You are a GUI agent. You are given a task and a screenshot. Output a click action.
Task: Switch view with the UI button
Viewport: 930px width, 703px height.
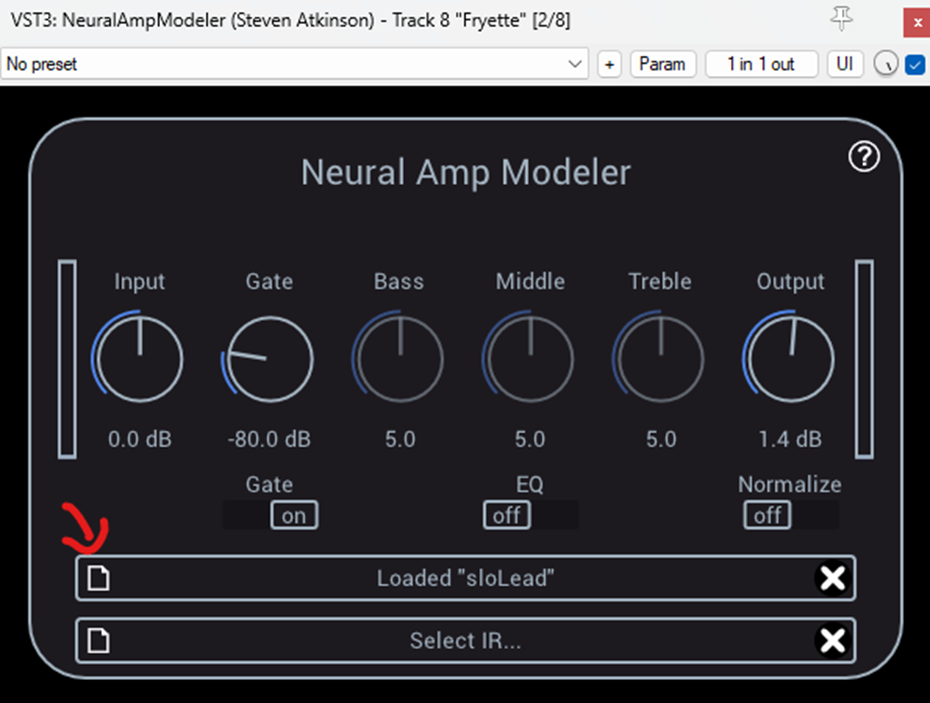coord(844,63)
